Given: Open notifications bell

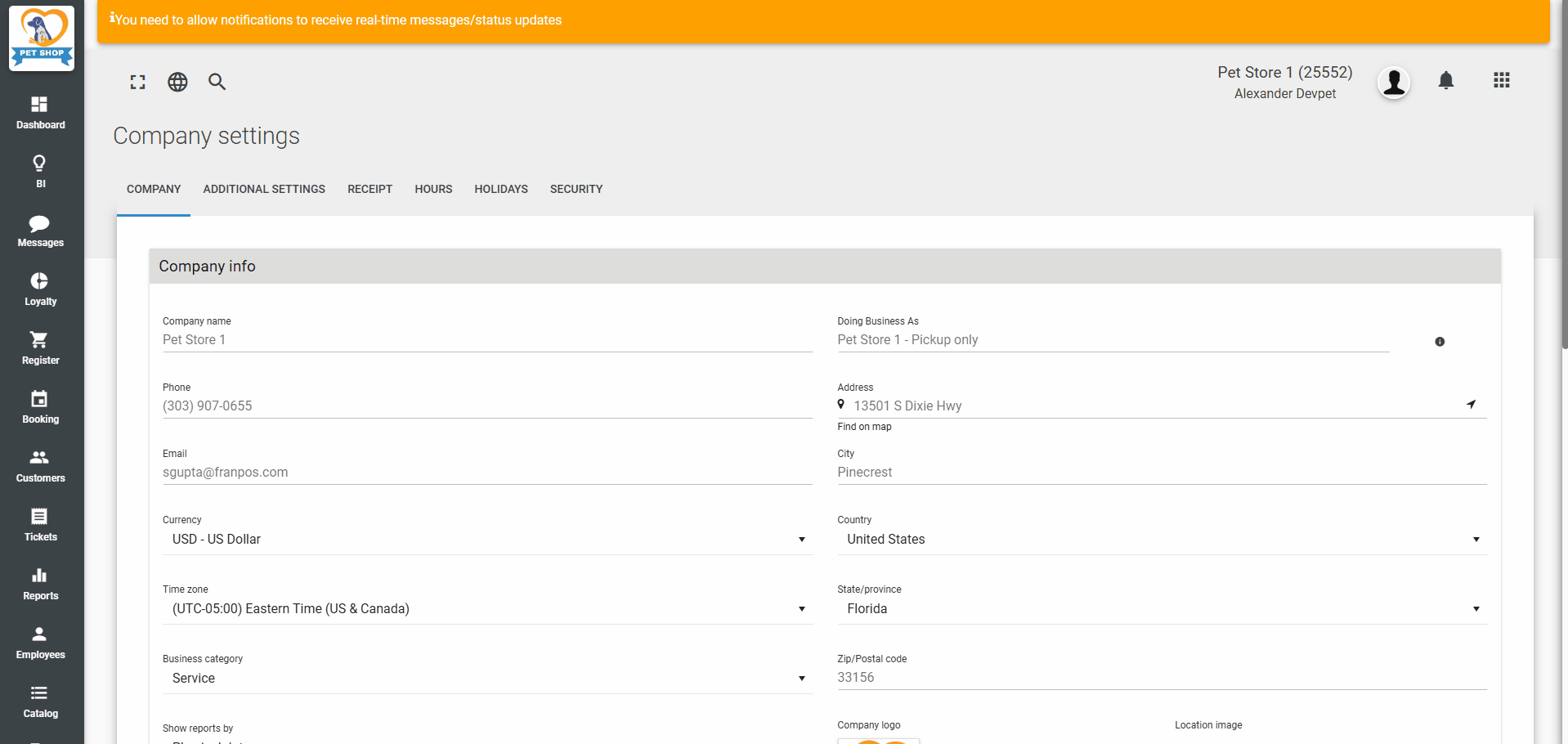Looking at the screenshot, I should coord(1446,80).
